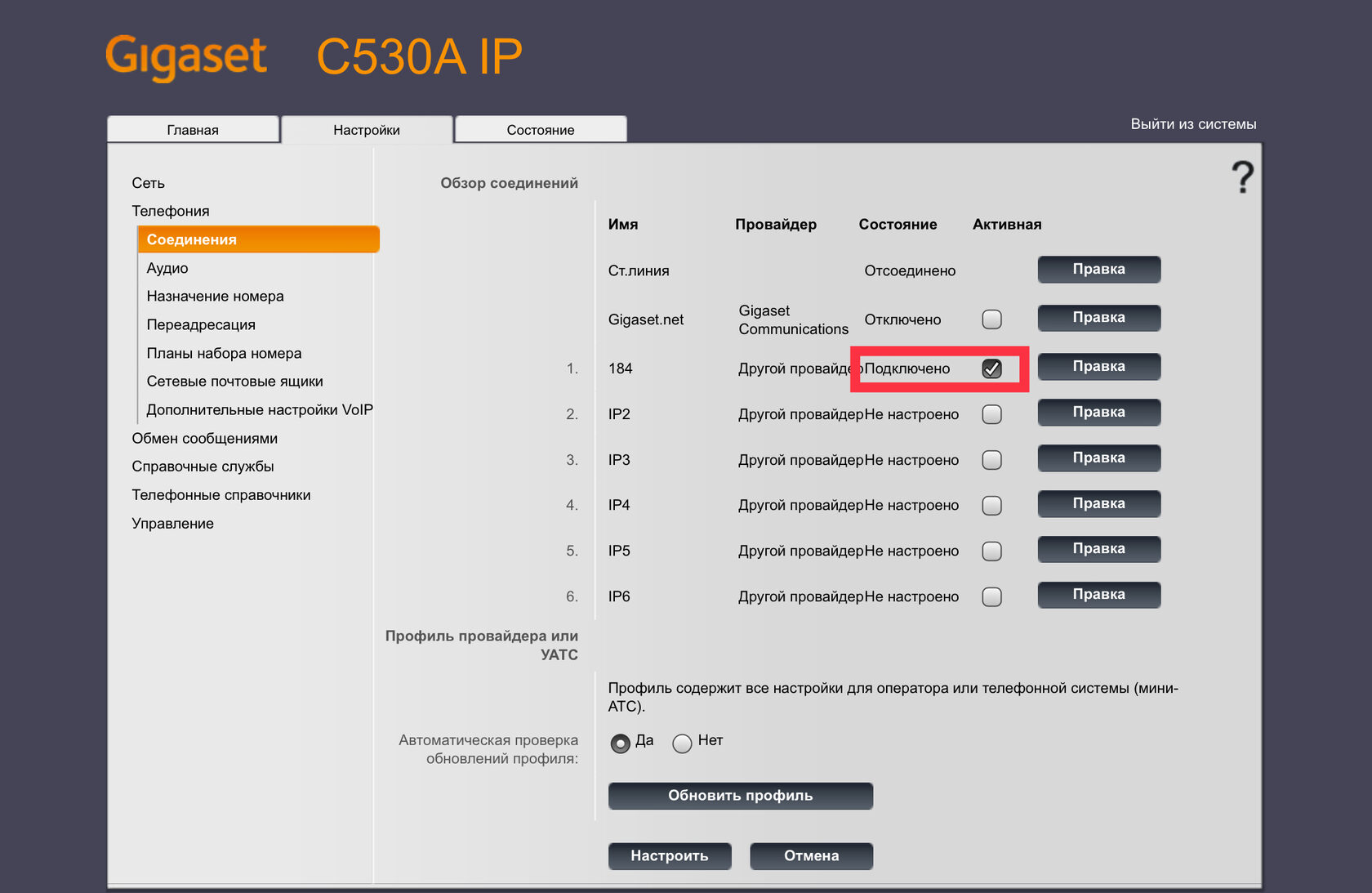Enable the IP2 connection checkbox

(x=991, y=414)
